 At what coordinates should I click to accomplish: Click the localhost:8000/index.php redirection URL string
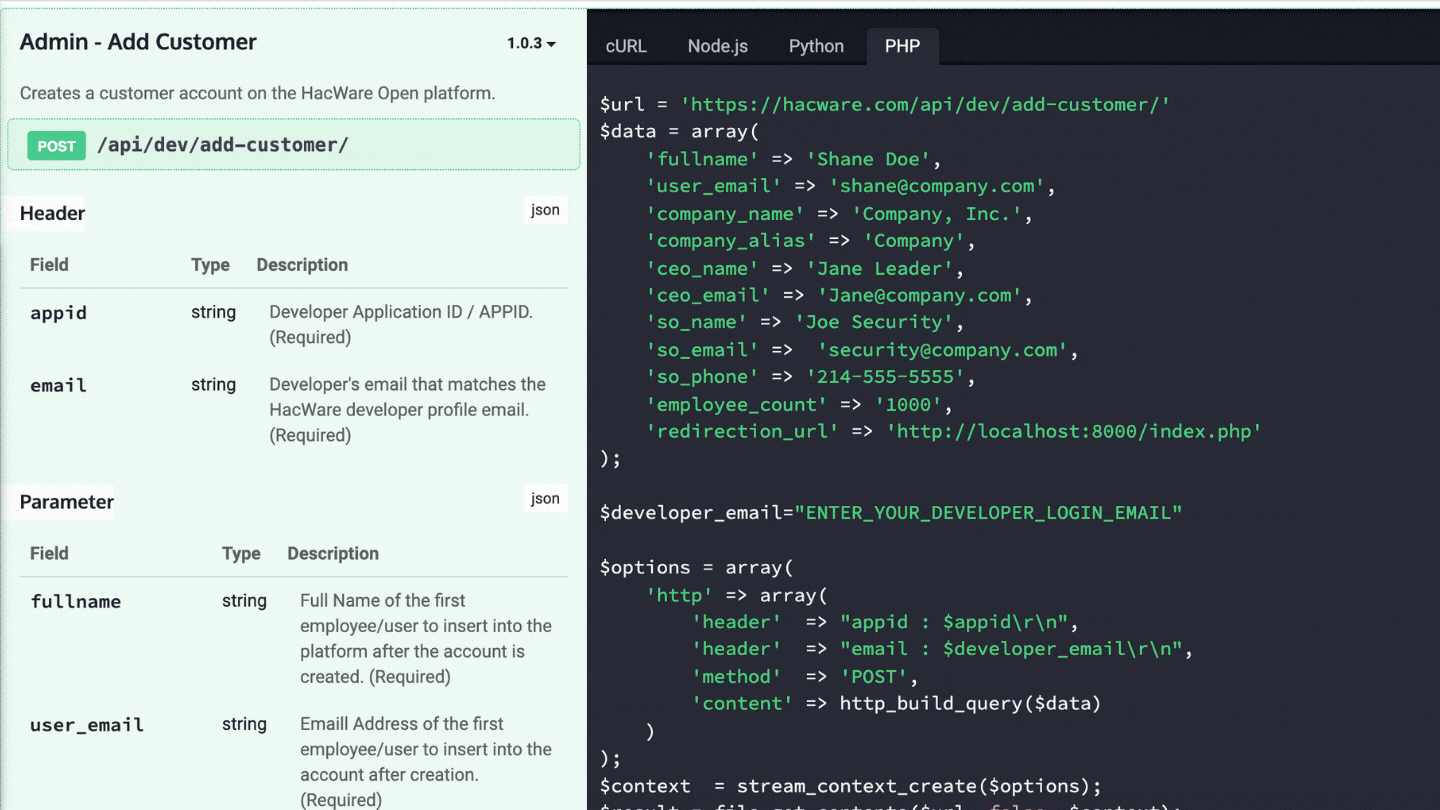point(1074,431)
